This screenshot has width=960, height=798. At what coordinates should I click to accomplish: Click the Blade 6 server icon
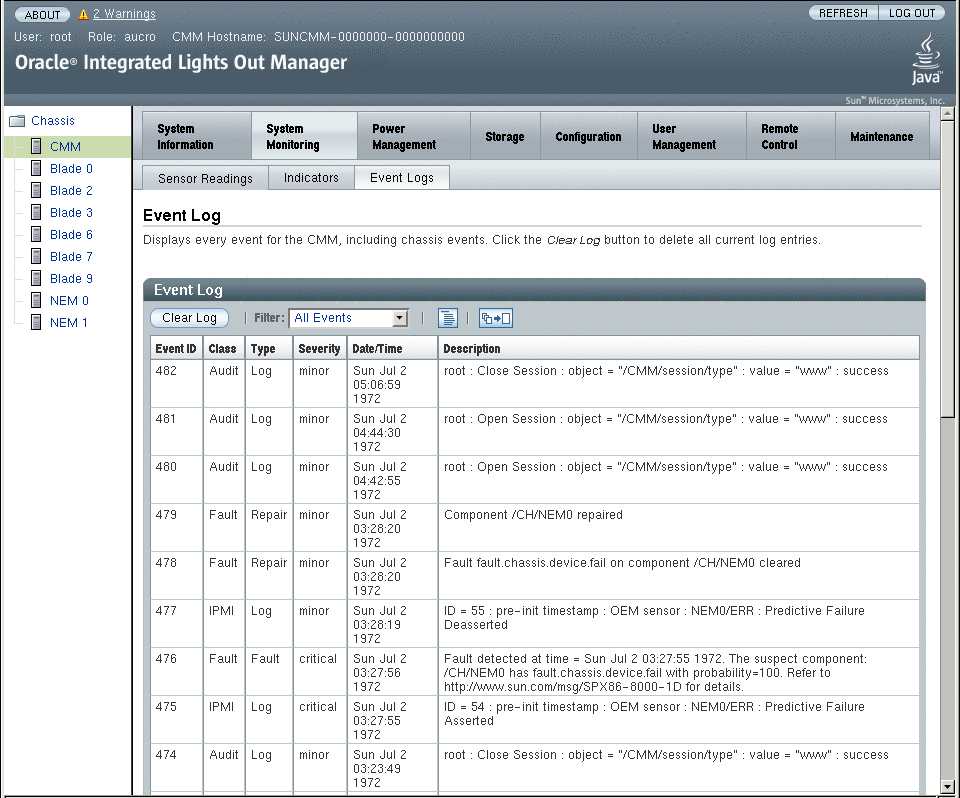click(x=36, y=235)
